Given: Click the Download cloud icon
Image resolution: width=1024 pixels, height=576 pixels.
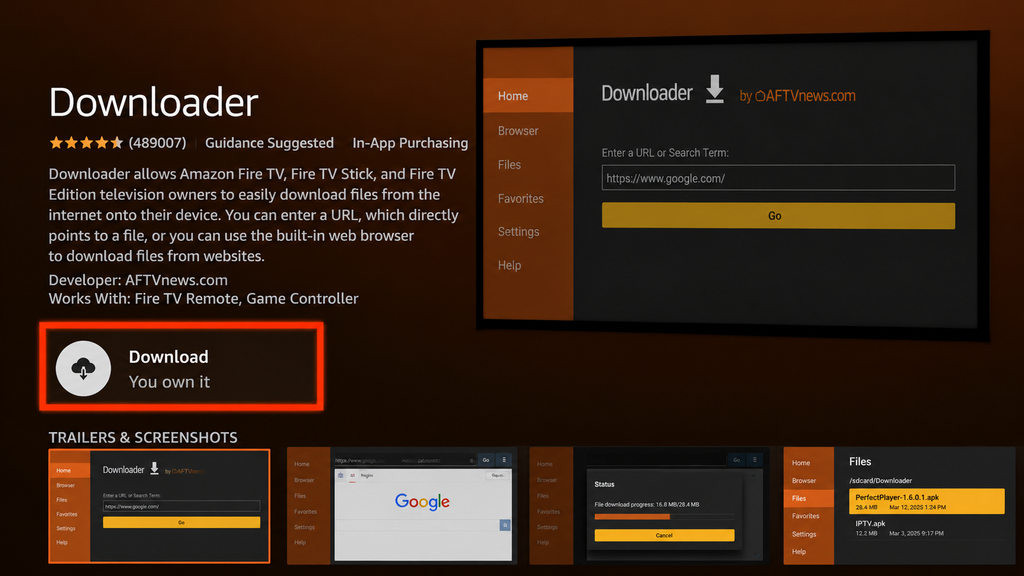Looking at the screenshot, I should click(x=83, y=368).
